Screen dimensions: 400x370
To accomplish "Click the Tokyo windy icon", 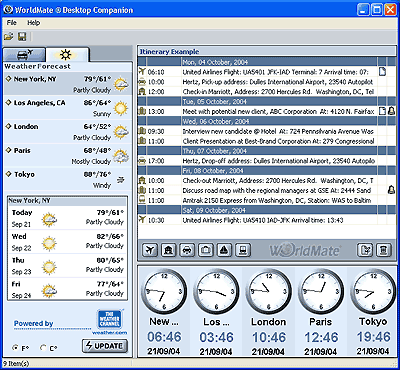I will tap(121, 180).
